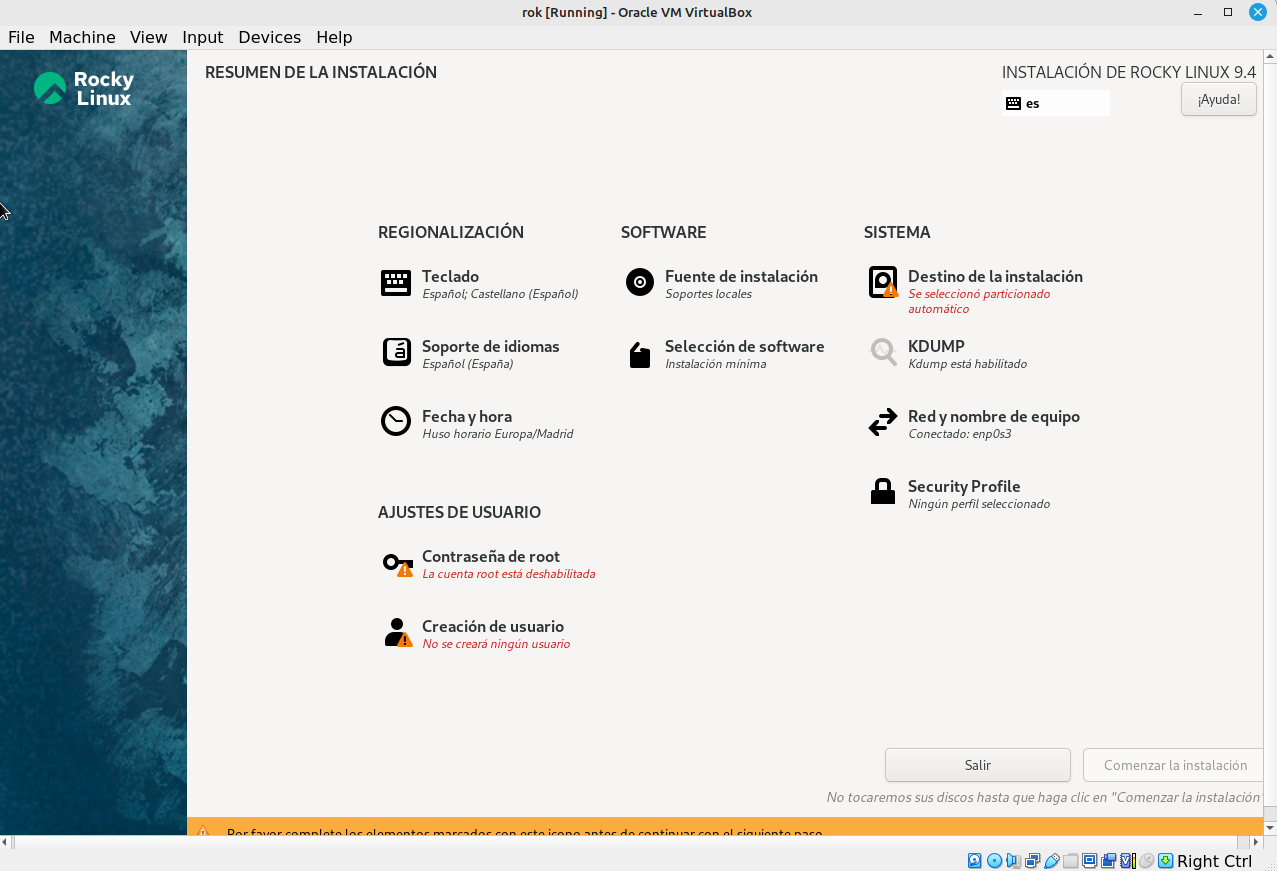Click the 'SISTEMA' section heading

(897, 232)
